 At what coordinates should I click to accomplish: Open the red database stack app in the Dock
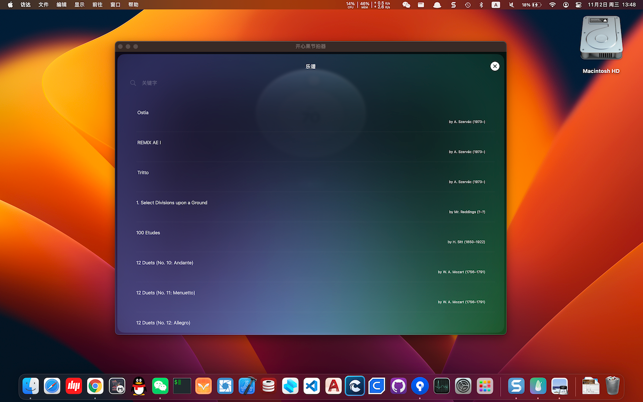point(268,386)
